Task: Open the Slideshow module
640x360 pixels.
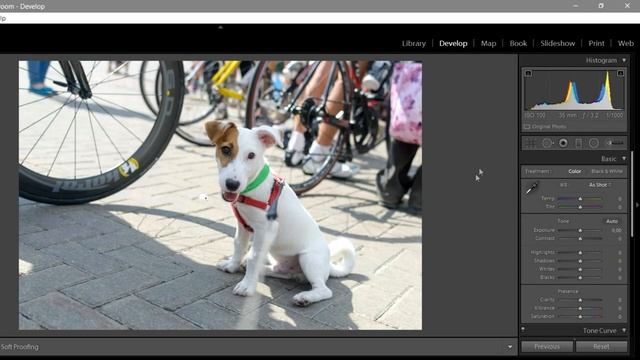Action: pos(558,43)
